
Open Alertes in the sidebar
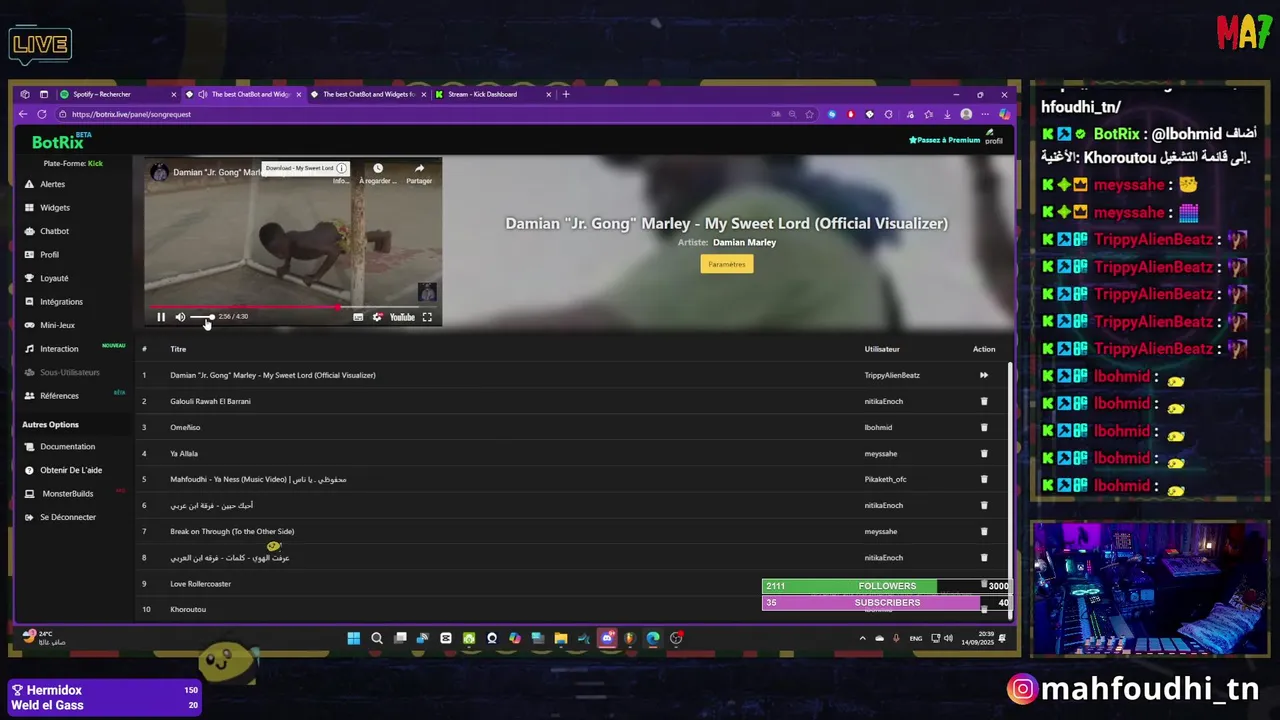(x=52, y=184)
